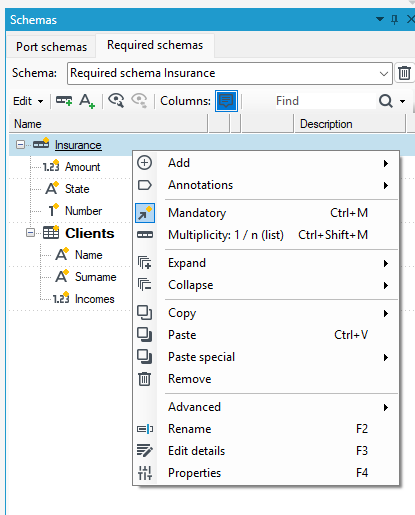415x515 pixels.
Task: Toggle the description Columns button
Action: click(226, 101)
